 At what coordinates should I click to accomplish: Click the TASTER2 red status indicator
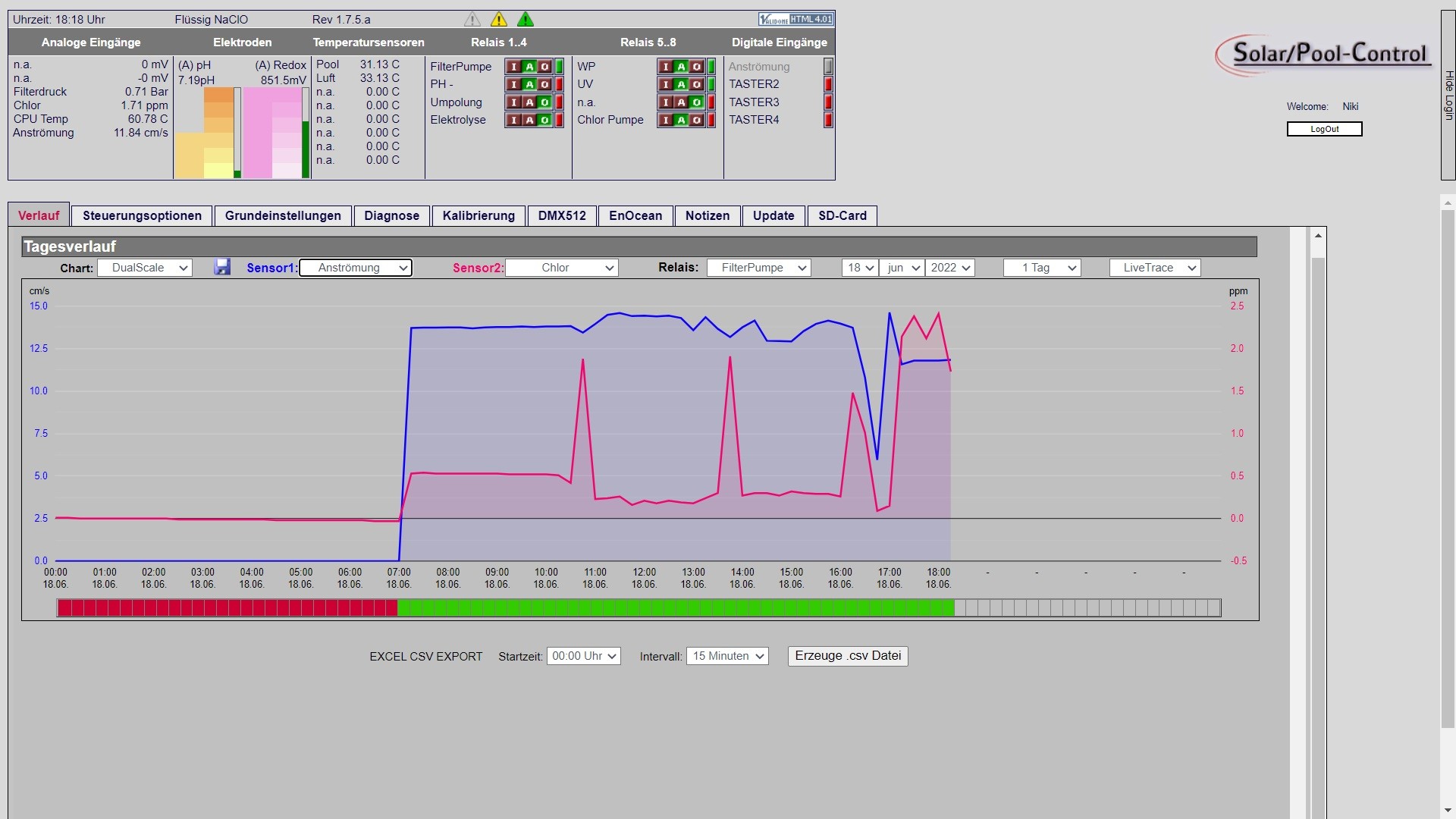[x=828, y=84]
